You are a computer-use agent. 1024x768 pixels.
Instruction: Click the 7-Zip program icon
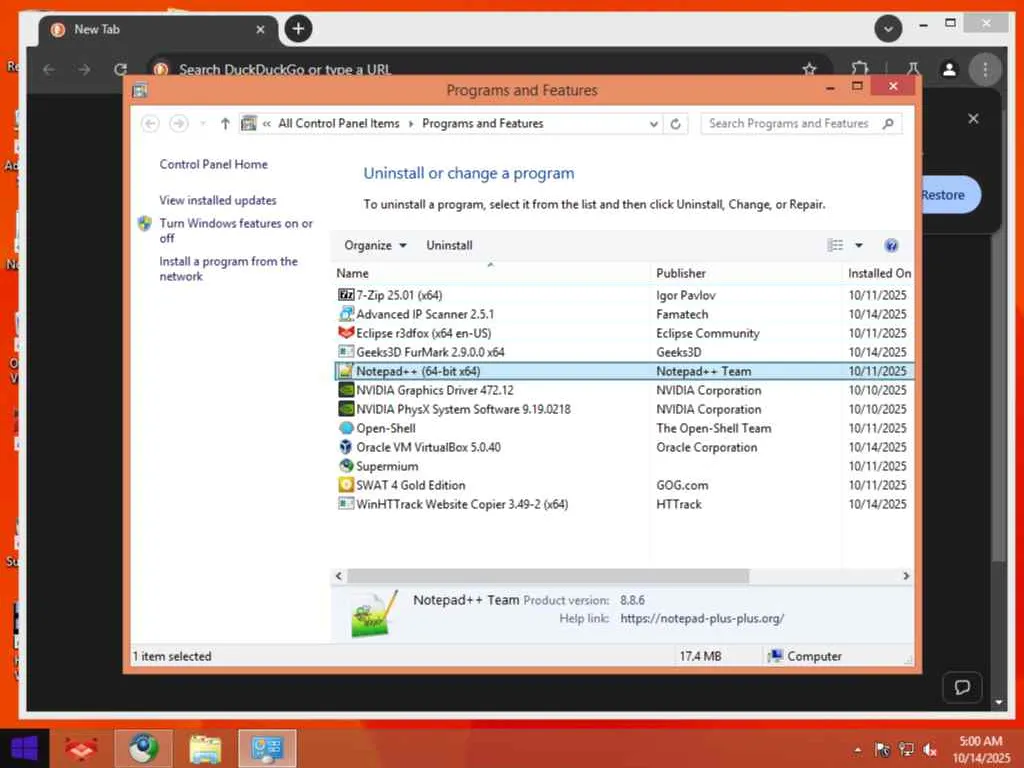(345, 295)
